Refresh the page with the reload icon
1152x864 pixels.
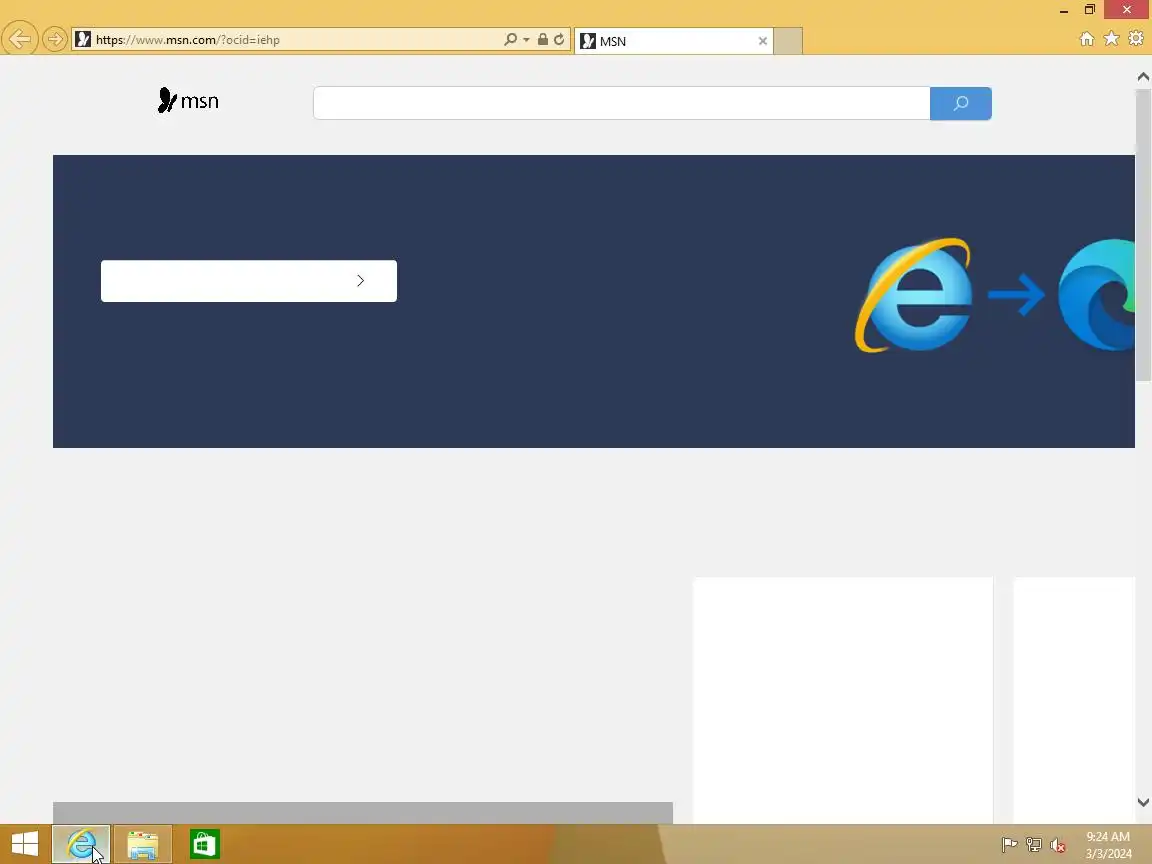click(559, 40)
